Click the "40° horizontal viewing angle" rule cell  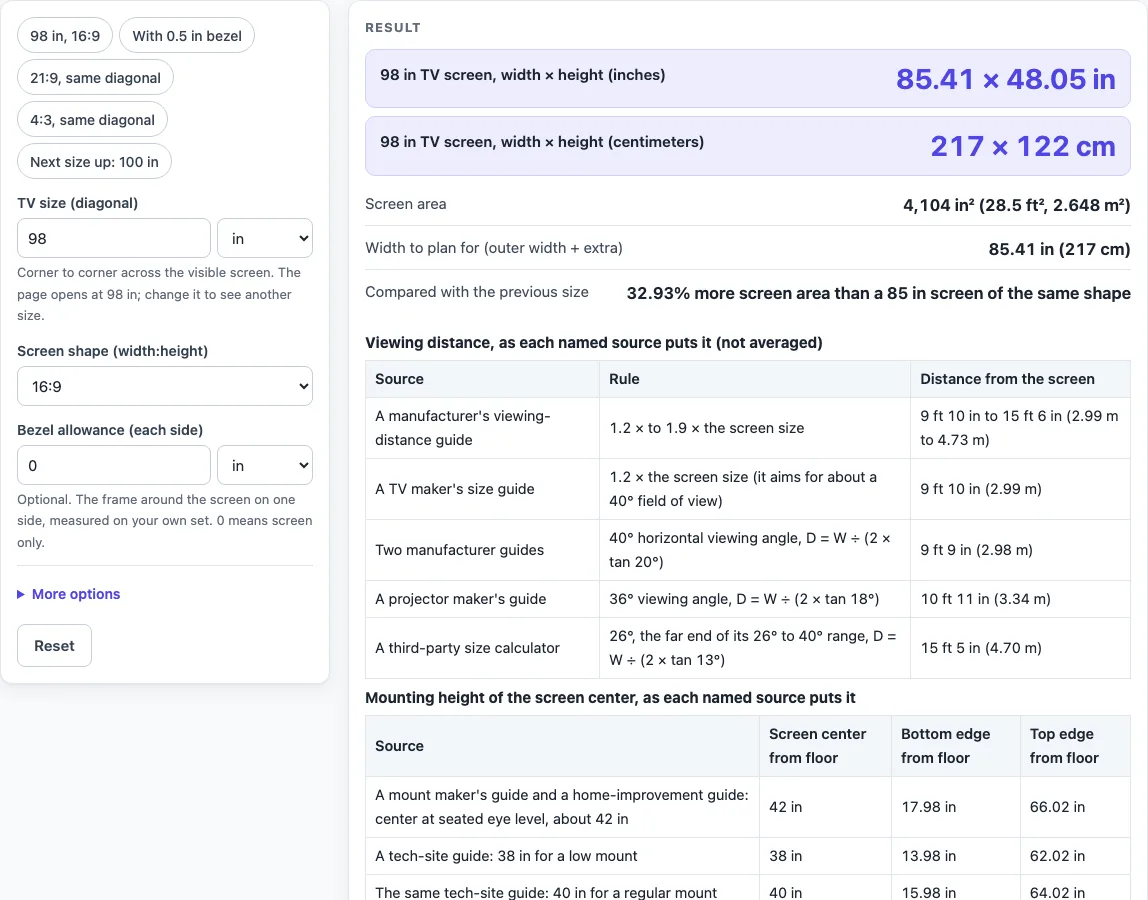pos(755,550)
